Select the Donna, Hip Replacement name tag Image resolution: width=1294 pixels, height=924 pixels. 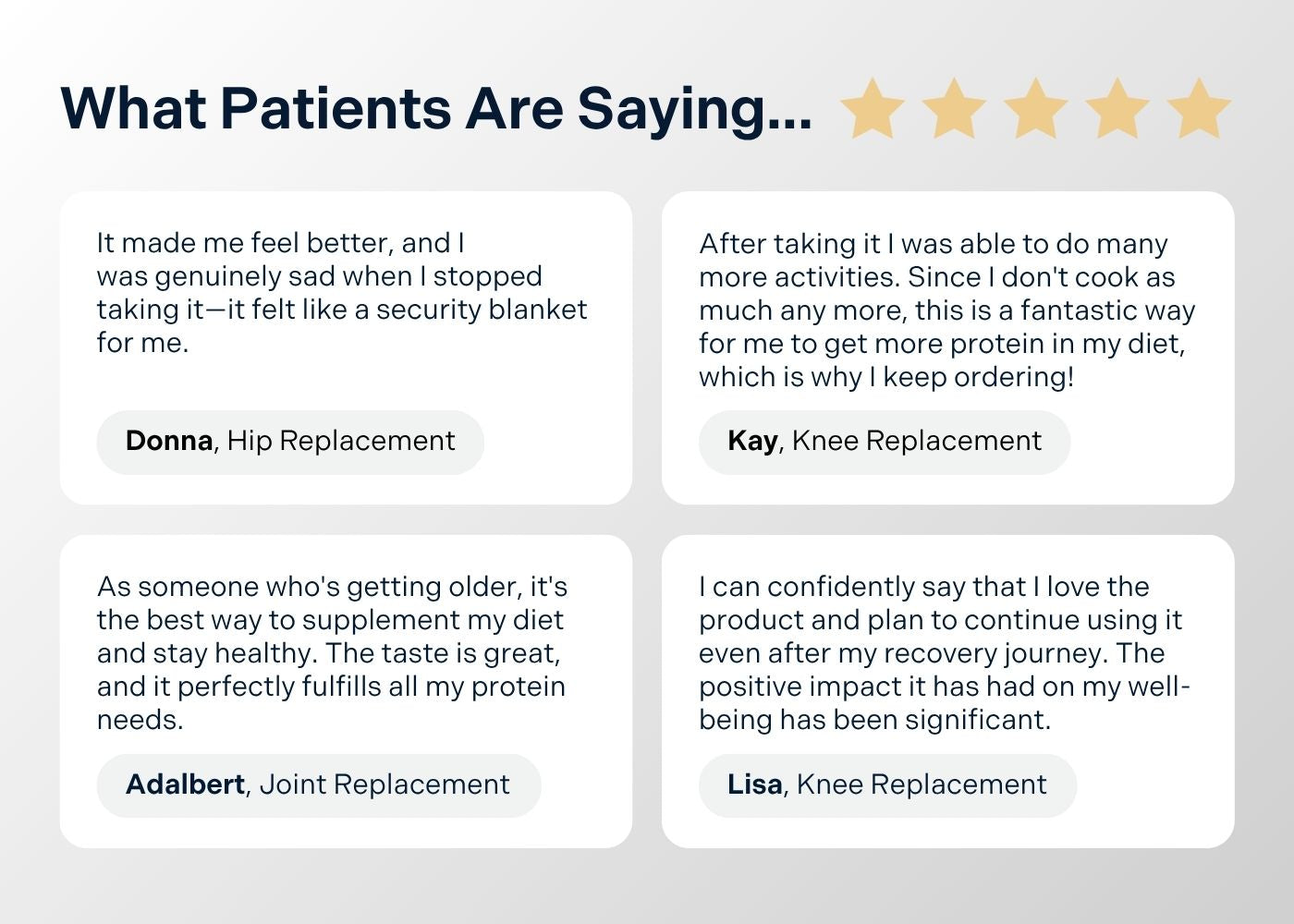pos(290,442)
